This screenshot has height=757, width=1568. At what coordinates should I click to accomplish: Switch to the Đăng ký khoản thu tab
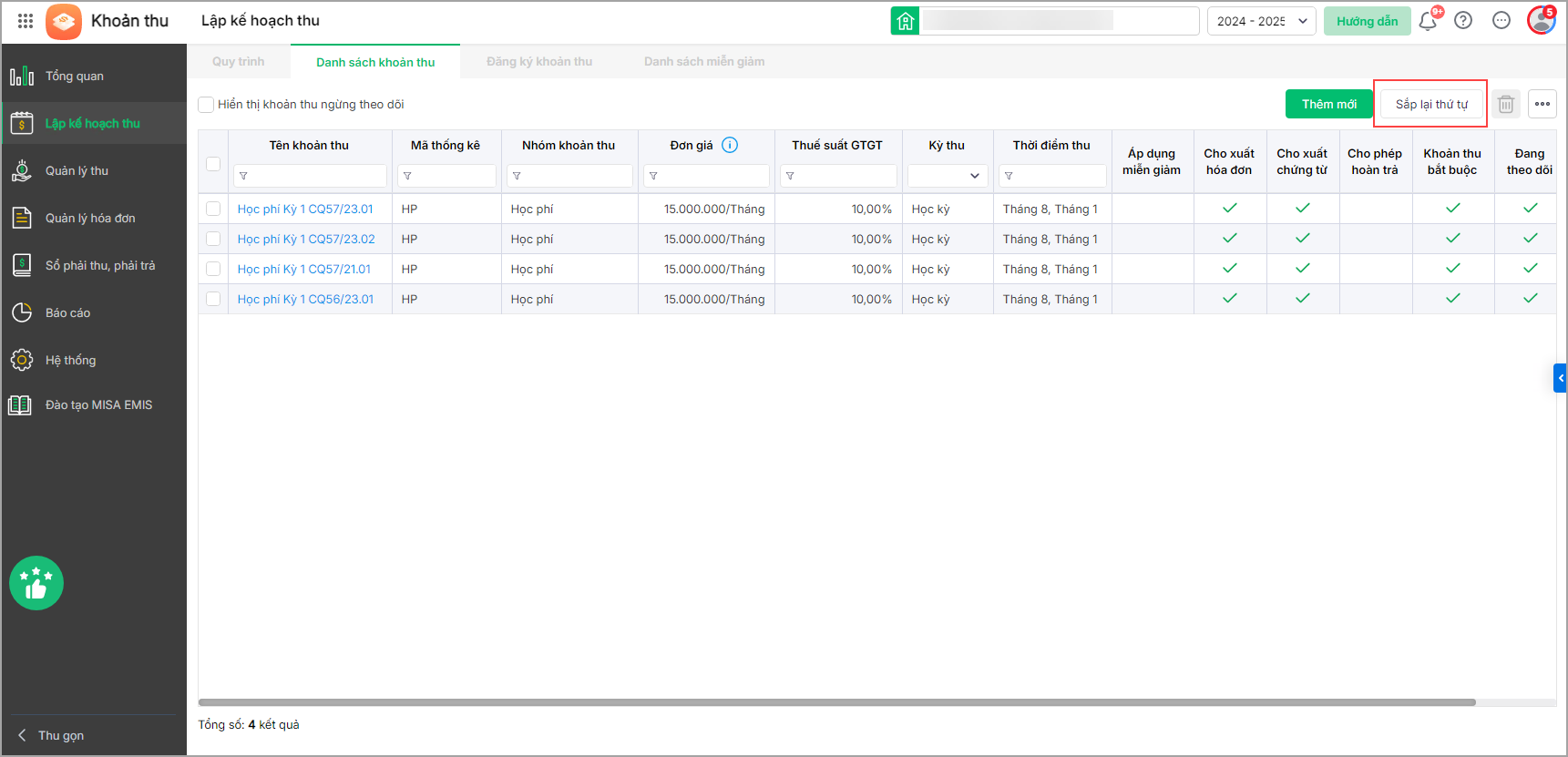pyautogui.click(x=538, y=62)
